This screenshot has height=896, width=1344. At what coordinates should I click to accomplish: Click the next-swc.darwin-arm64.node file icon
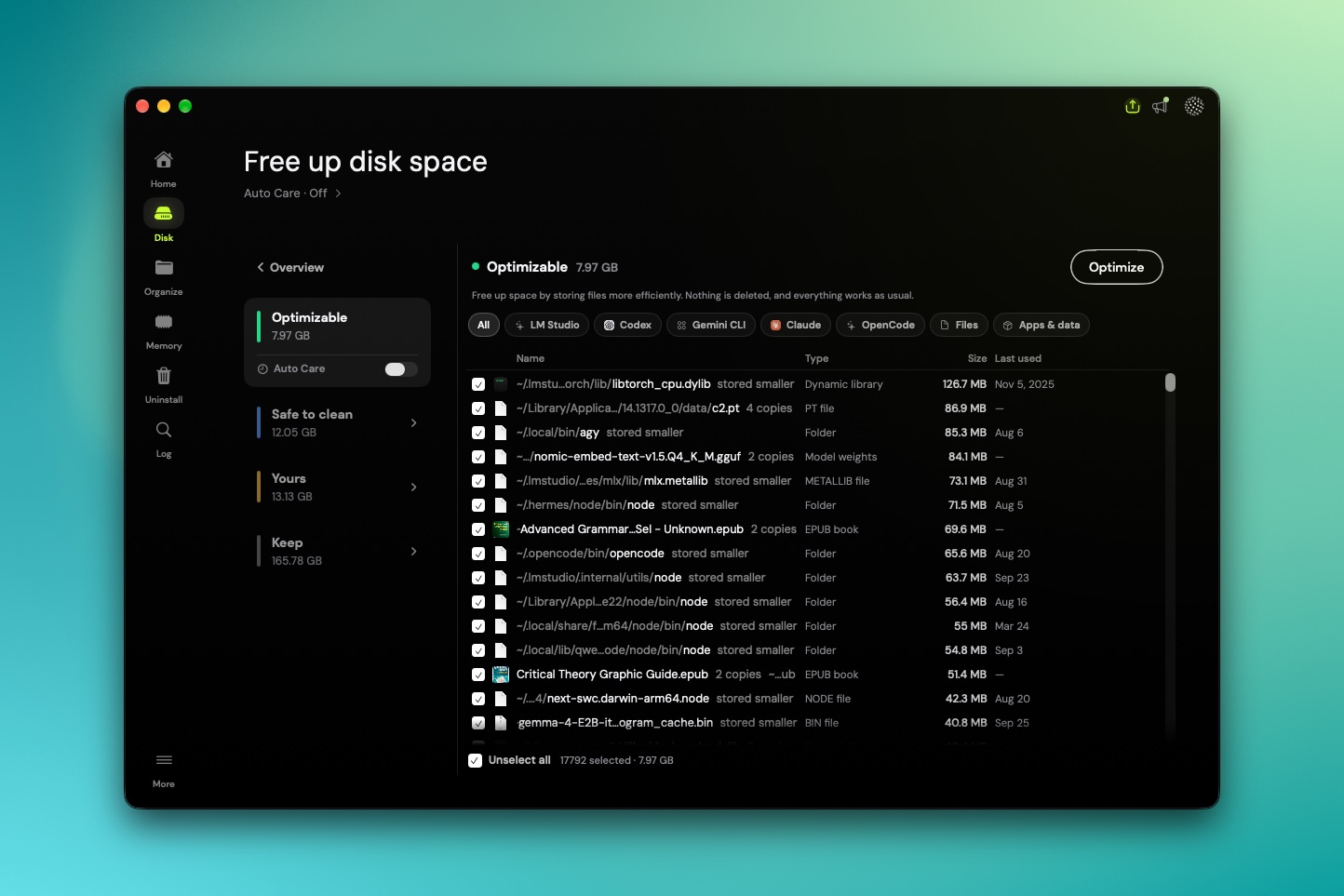501,699
